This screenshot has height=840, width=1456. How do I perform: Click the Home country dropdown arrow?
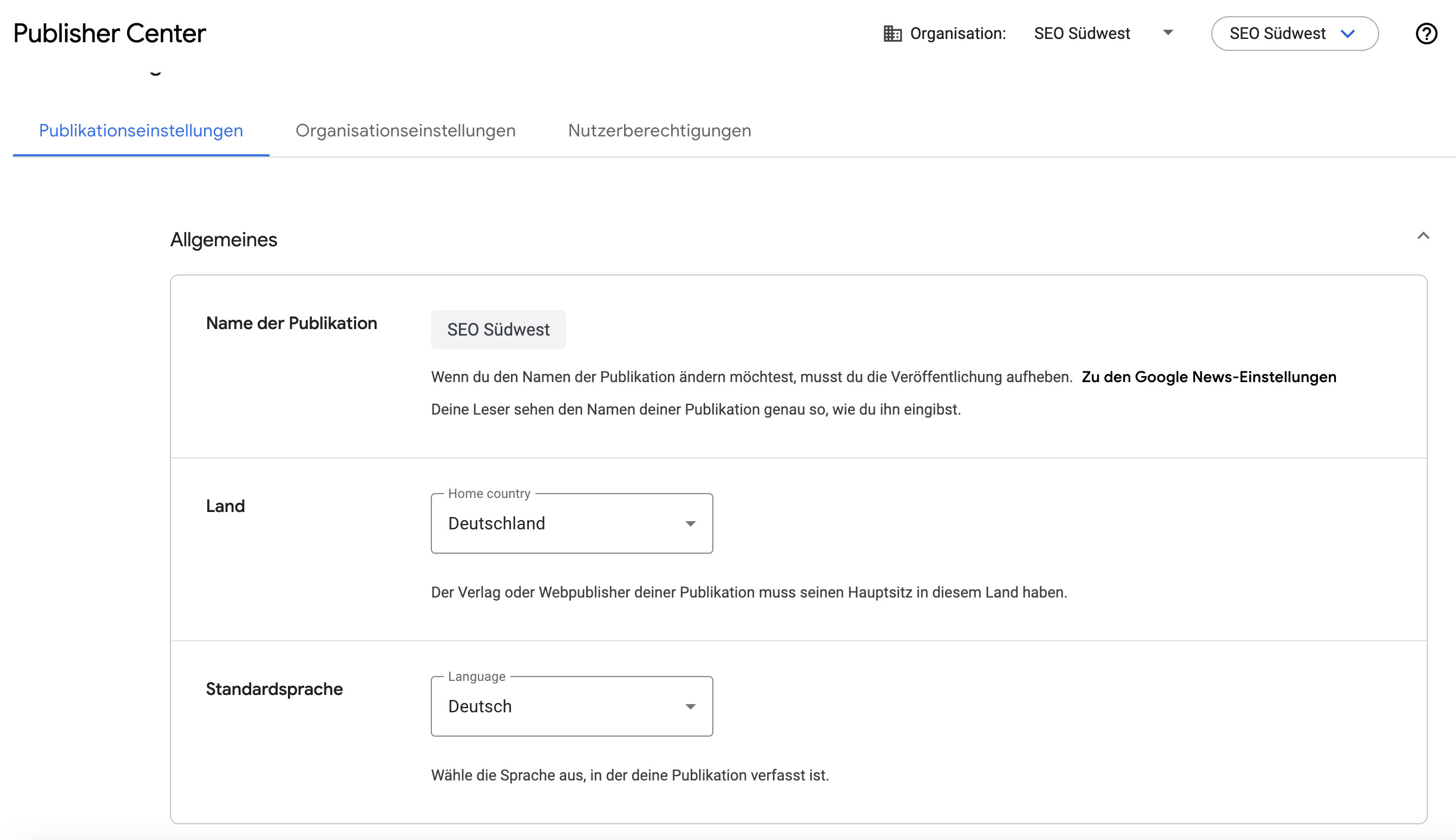(691, 523)
